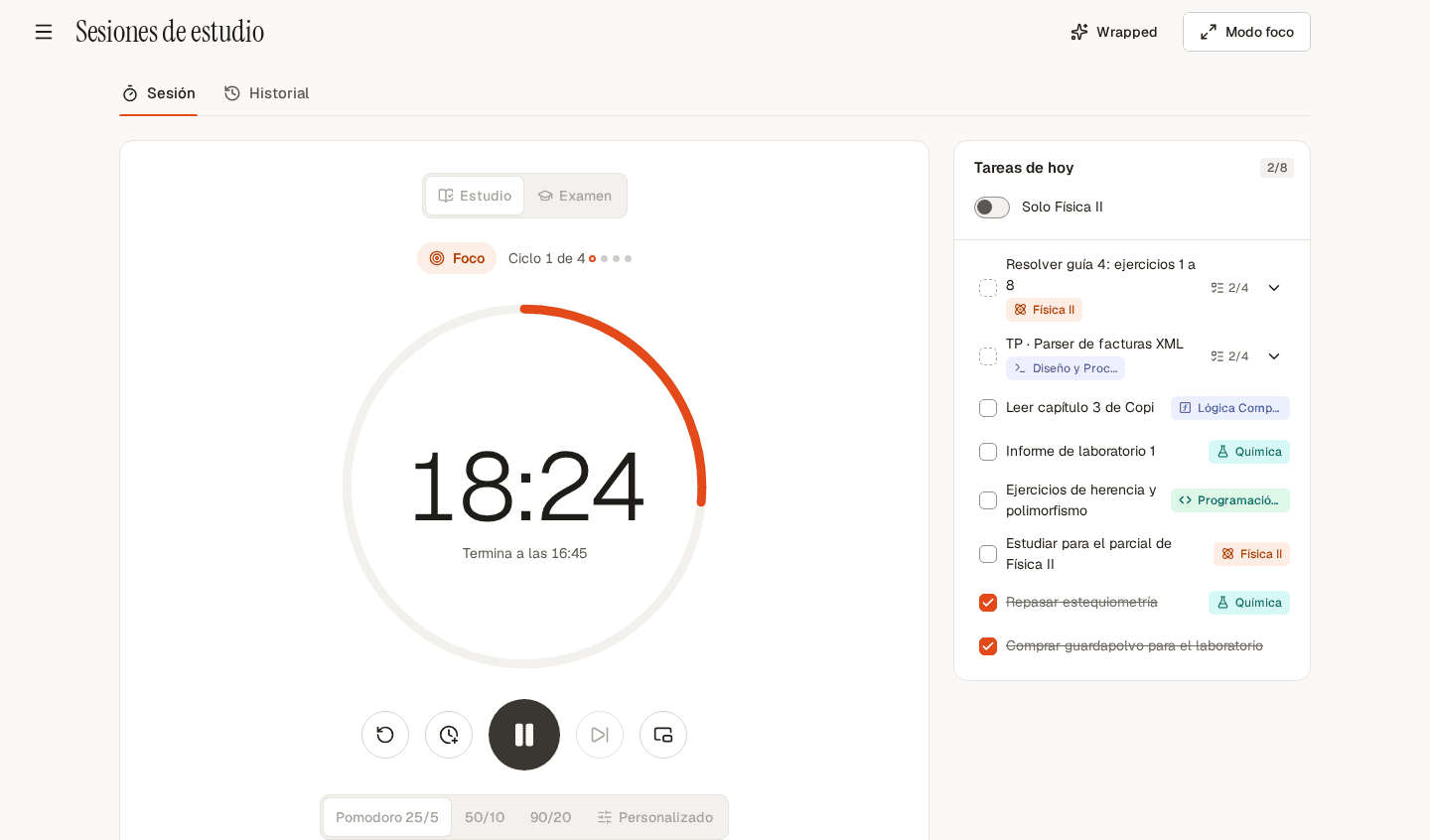Toggle the Solo Física II filter
1430x840 pixels.
click(x=992, y=207)
